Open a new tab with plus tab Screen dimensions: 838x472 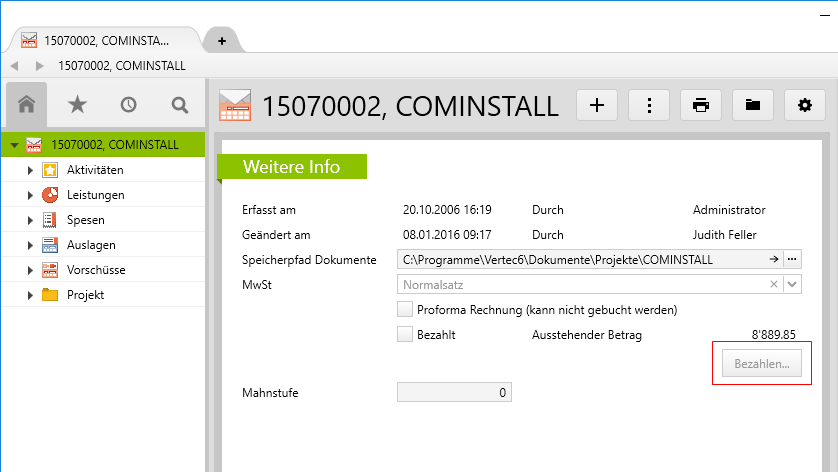(222, 40)
